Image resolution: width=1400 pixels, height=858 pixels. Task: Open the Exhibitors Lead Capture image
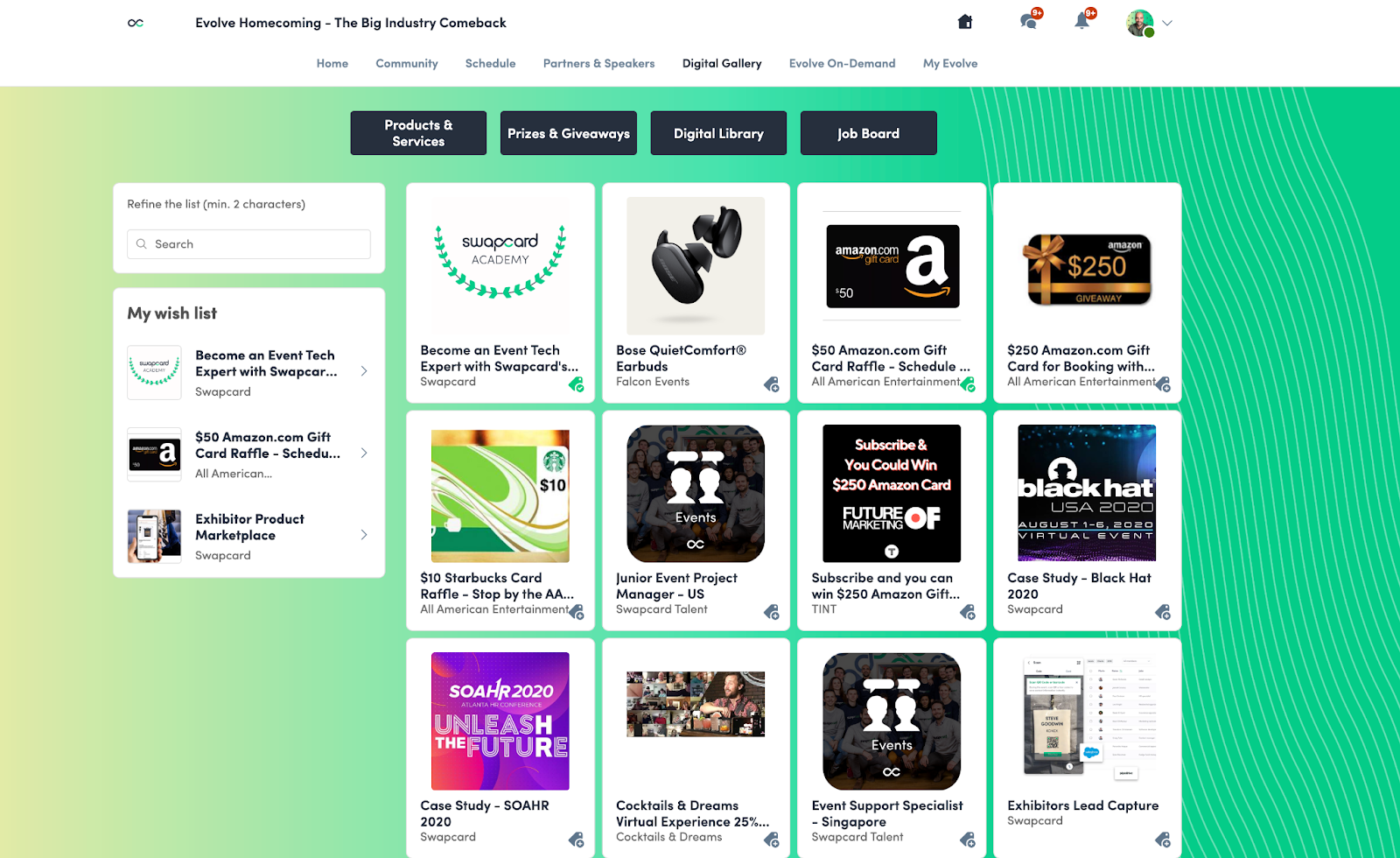1088,721
